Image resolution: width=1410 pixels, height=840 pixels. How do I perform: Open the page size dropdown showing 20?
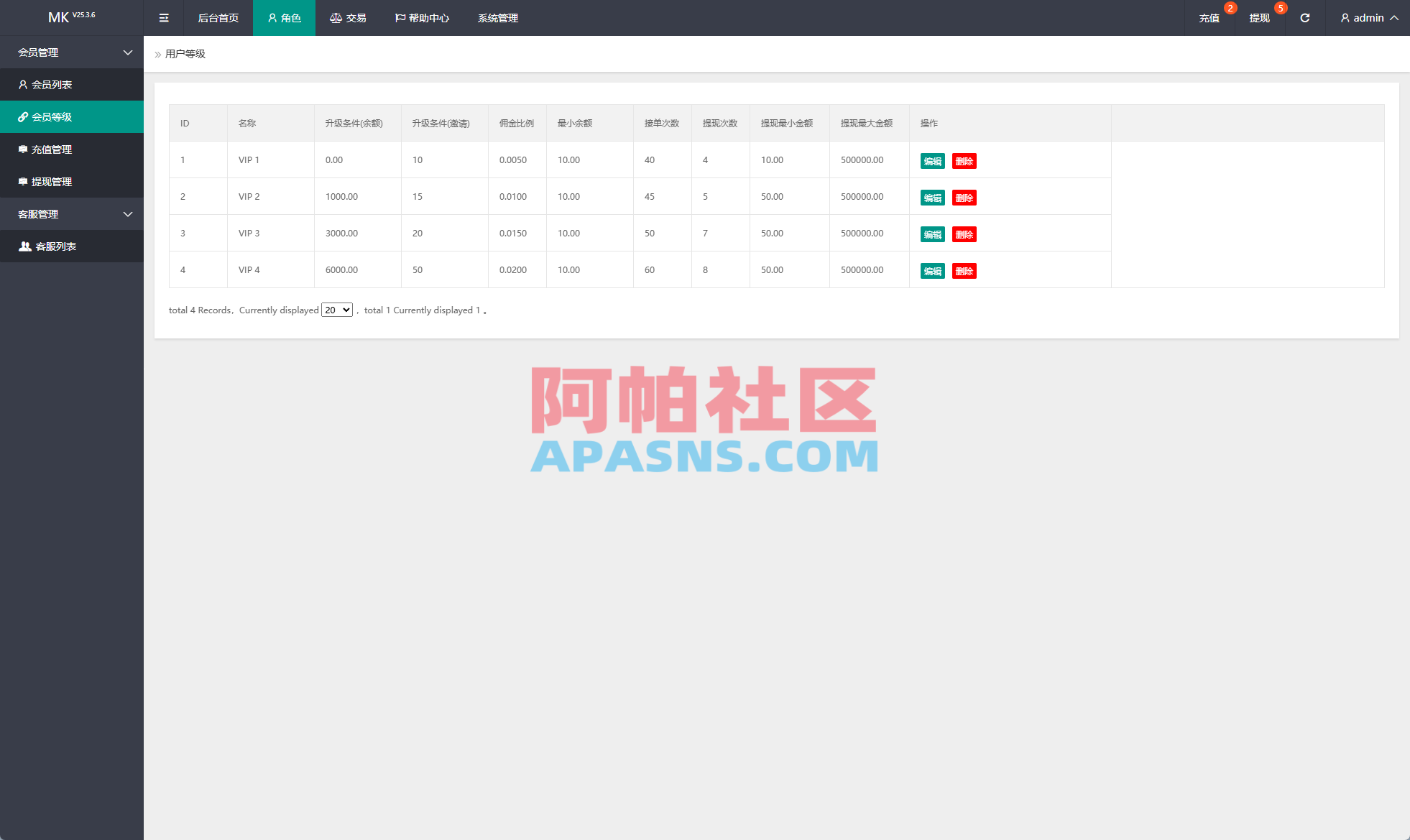click(336, 310)
